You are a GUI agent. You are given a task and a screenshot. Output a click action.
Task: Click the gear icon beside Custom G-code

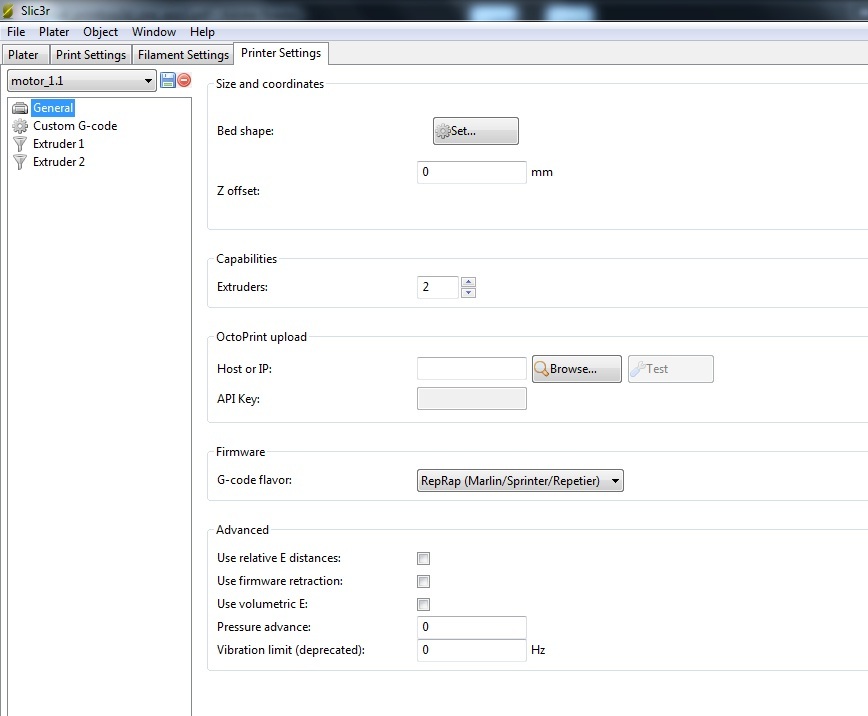pos(20,126)
